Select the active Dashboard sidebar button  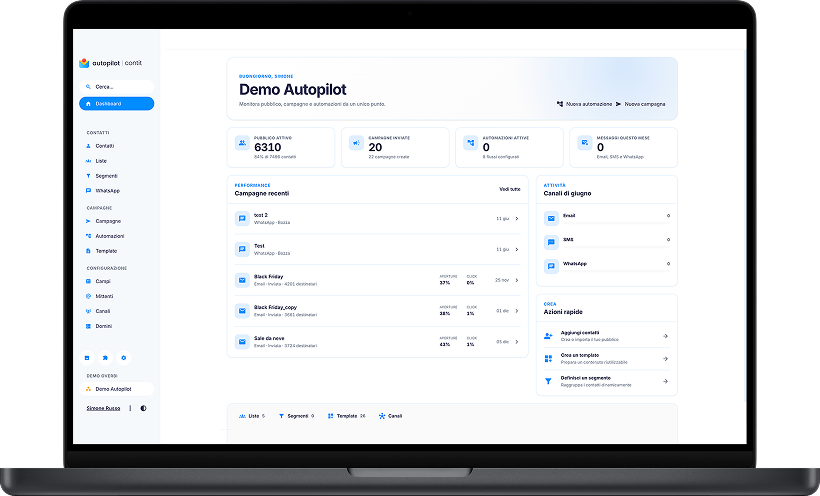point(117,104)
